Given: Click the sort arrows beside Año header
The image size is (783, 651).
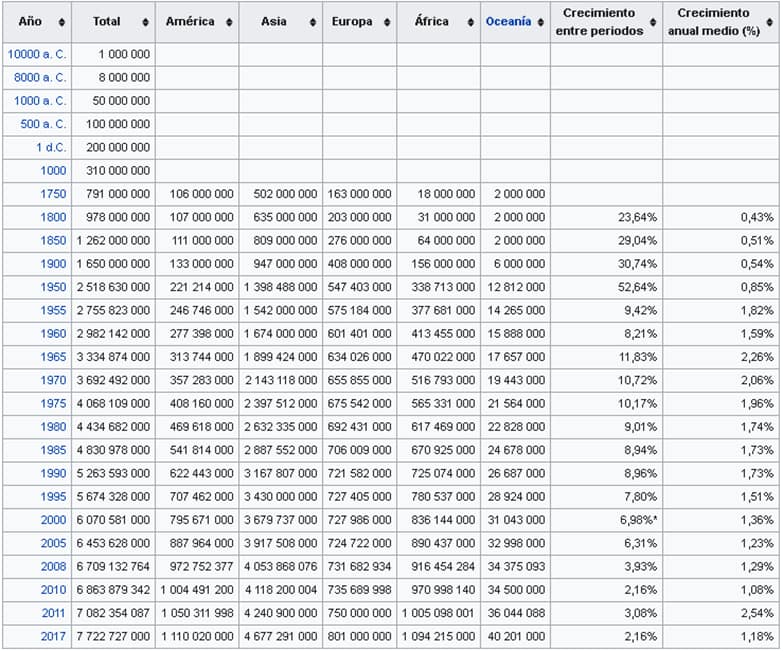Looking at the screenshot, I should point(62,22).
